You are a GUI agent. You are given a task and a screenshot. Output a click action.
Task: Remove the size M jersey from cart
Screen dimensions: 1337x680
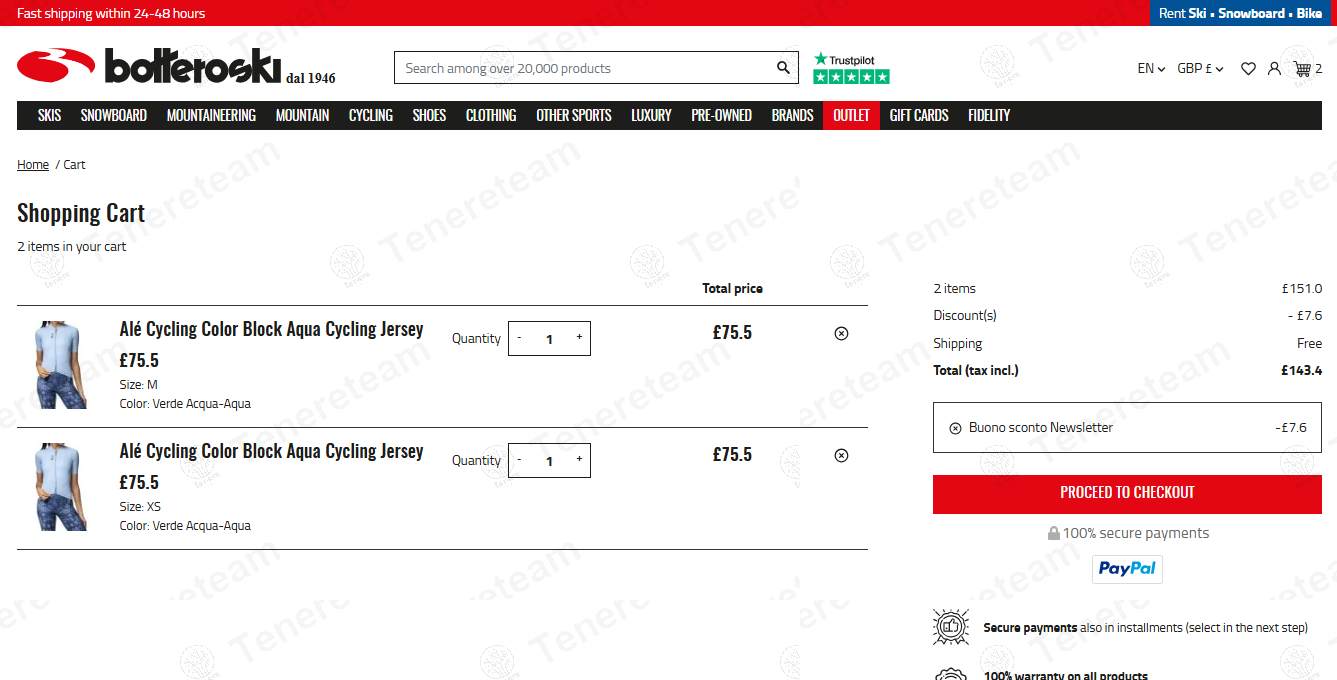pyautogui.click(x=841, y=333)
